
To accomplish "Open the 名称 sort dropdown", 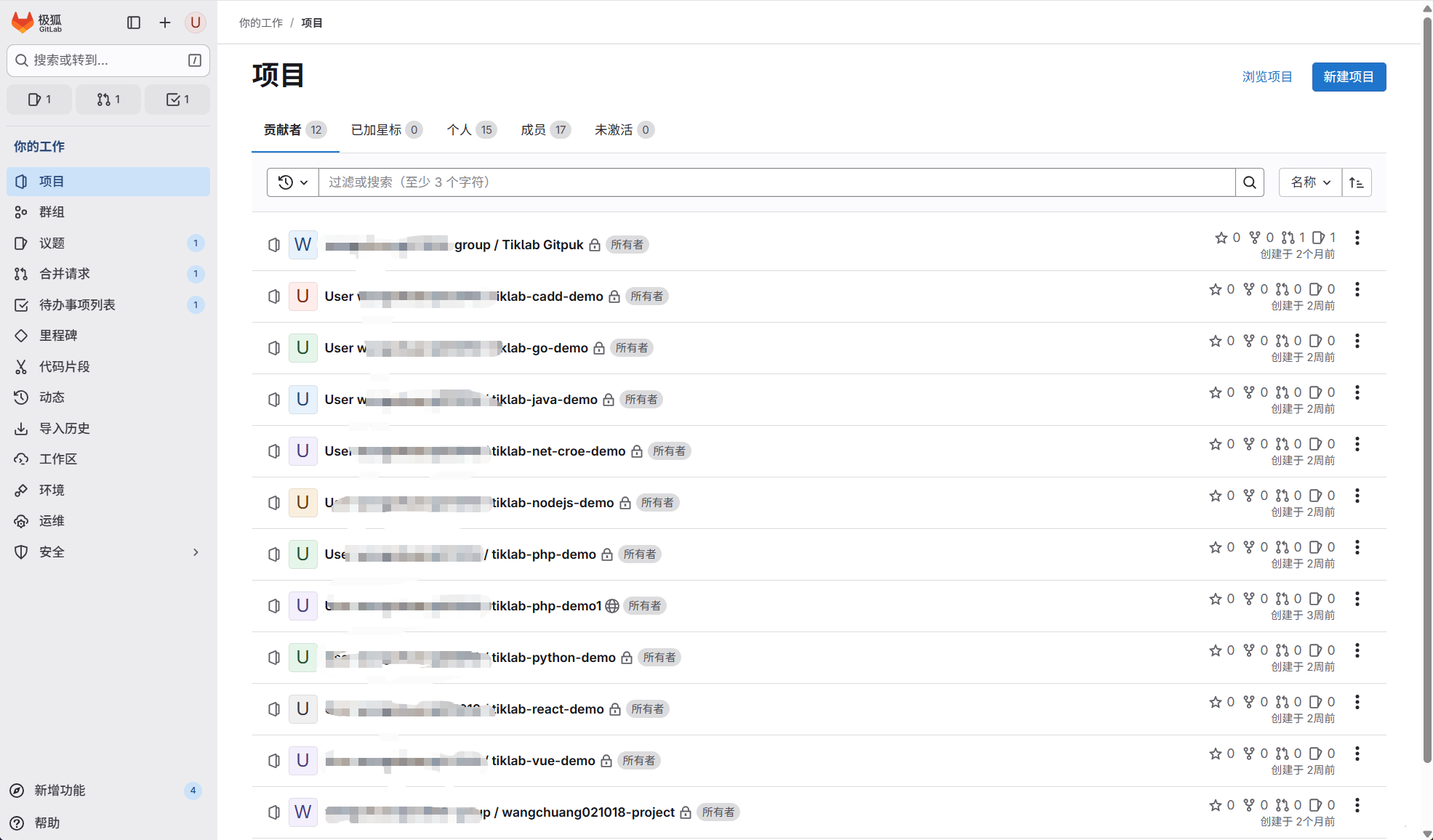I will click(x=1310, y=182).
